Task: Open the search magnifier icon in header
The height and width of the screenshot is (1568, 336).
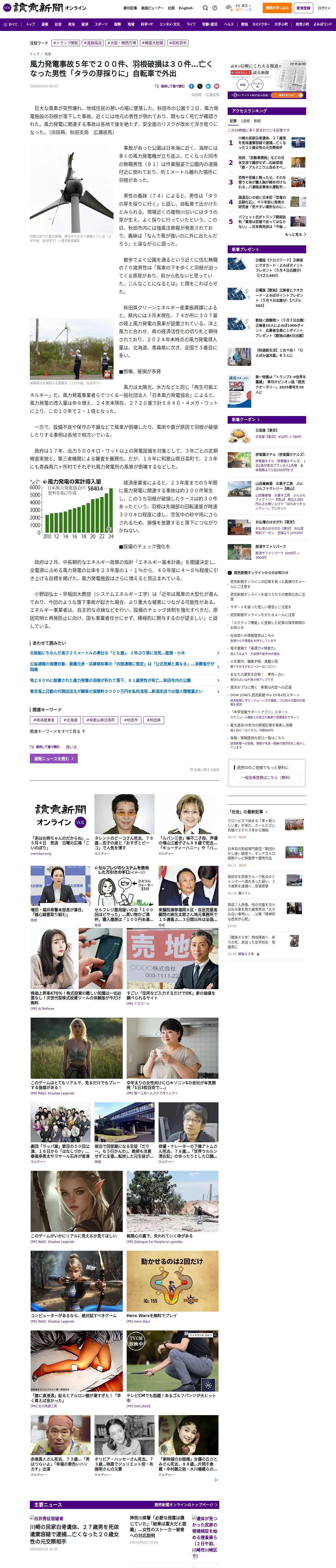Action: (205, 8)
